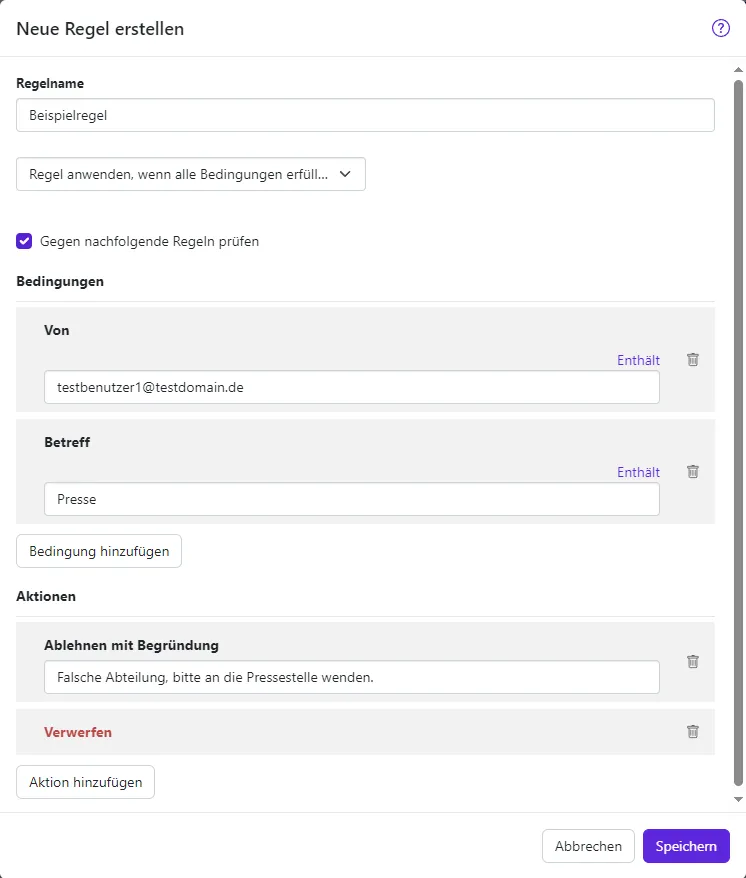Change the Enthält operator for Von

pyautogui.click(x=638, y=360)
